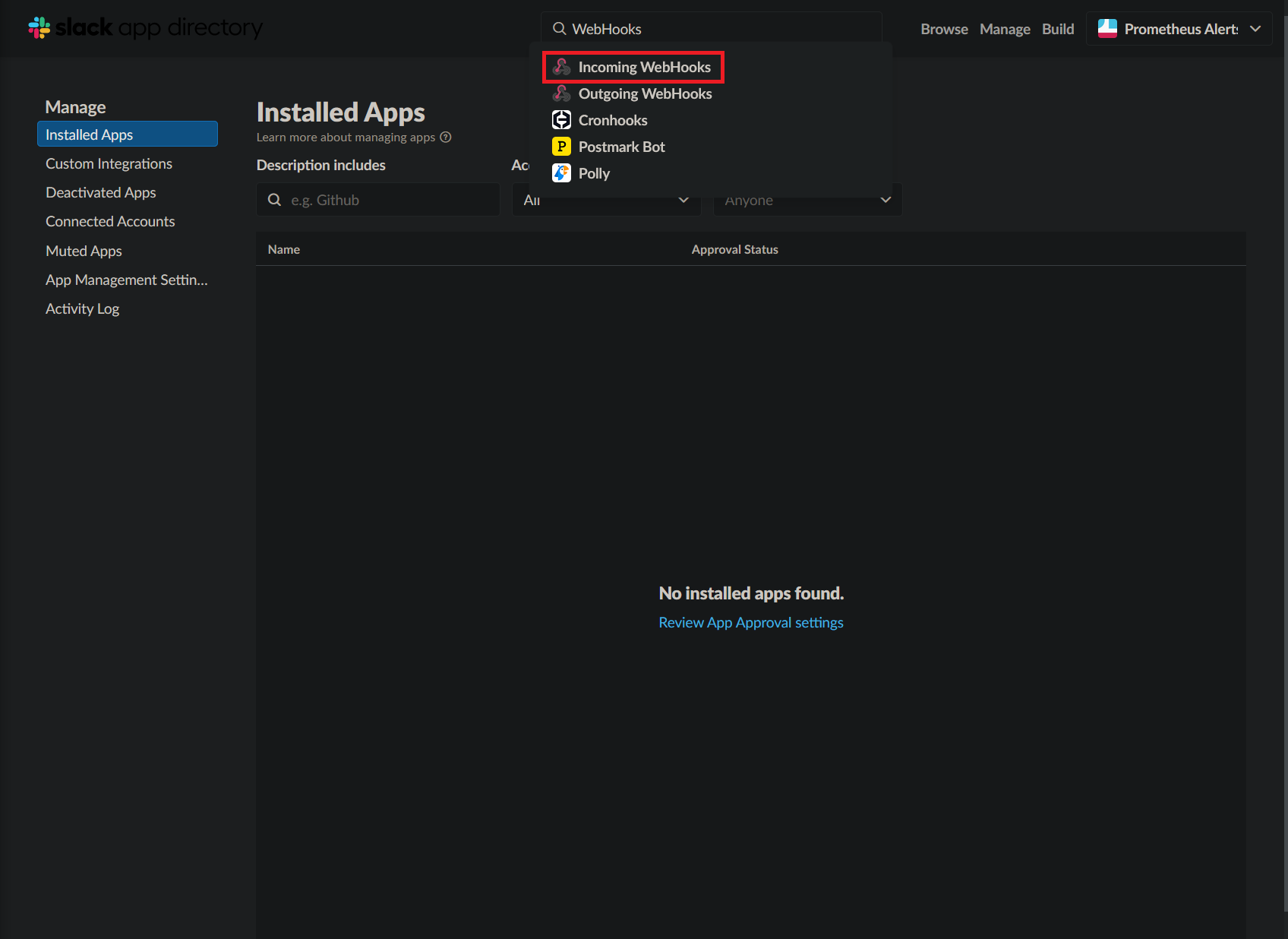
Task: Pick Polly from the search suggestions
Action: coord(594,173)
